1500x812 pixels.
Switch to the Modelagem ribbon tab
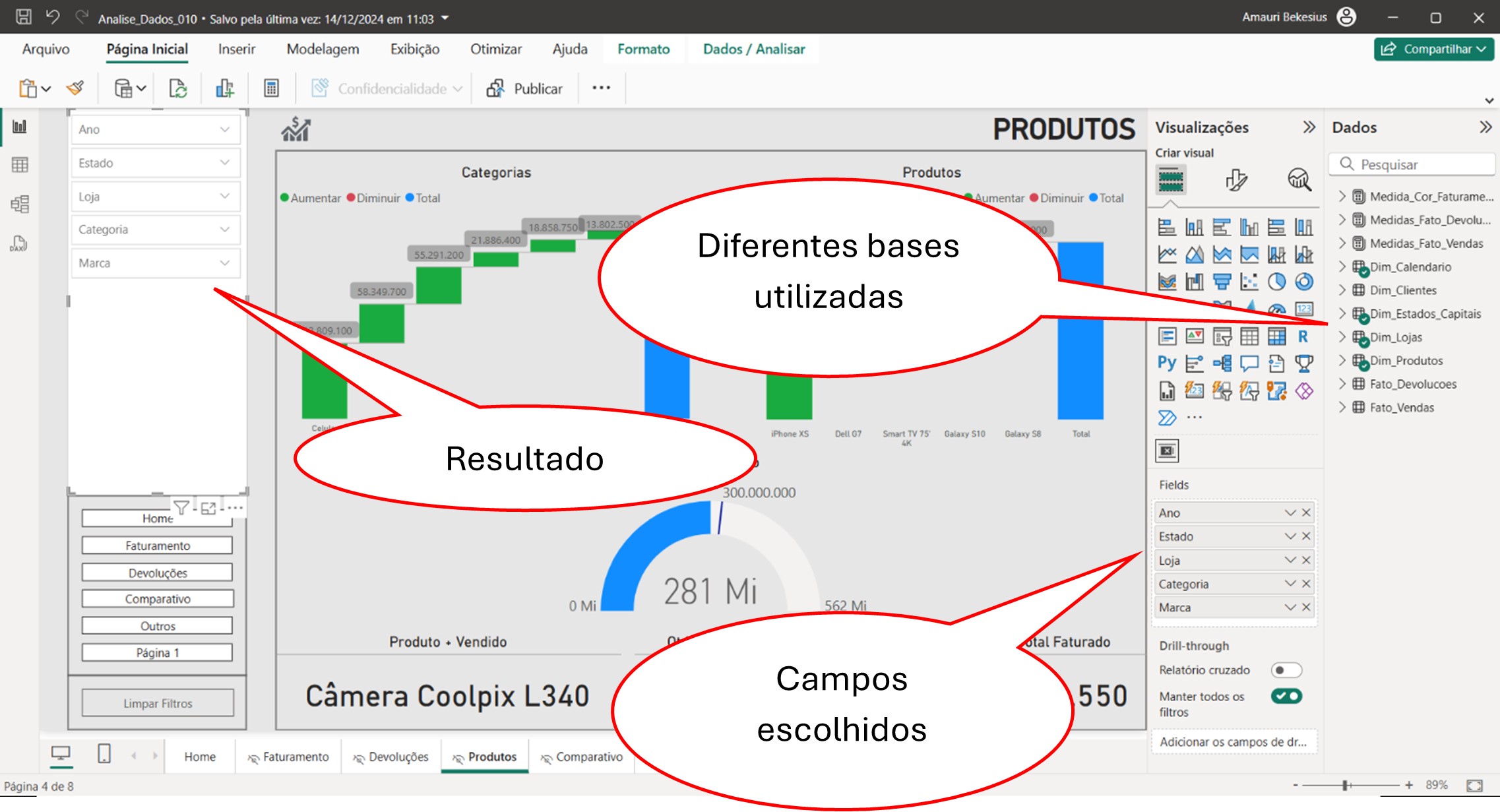click(x=323, y=49)
